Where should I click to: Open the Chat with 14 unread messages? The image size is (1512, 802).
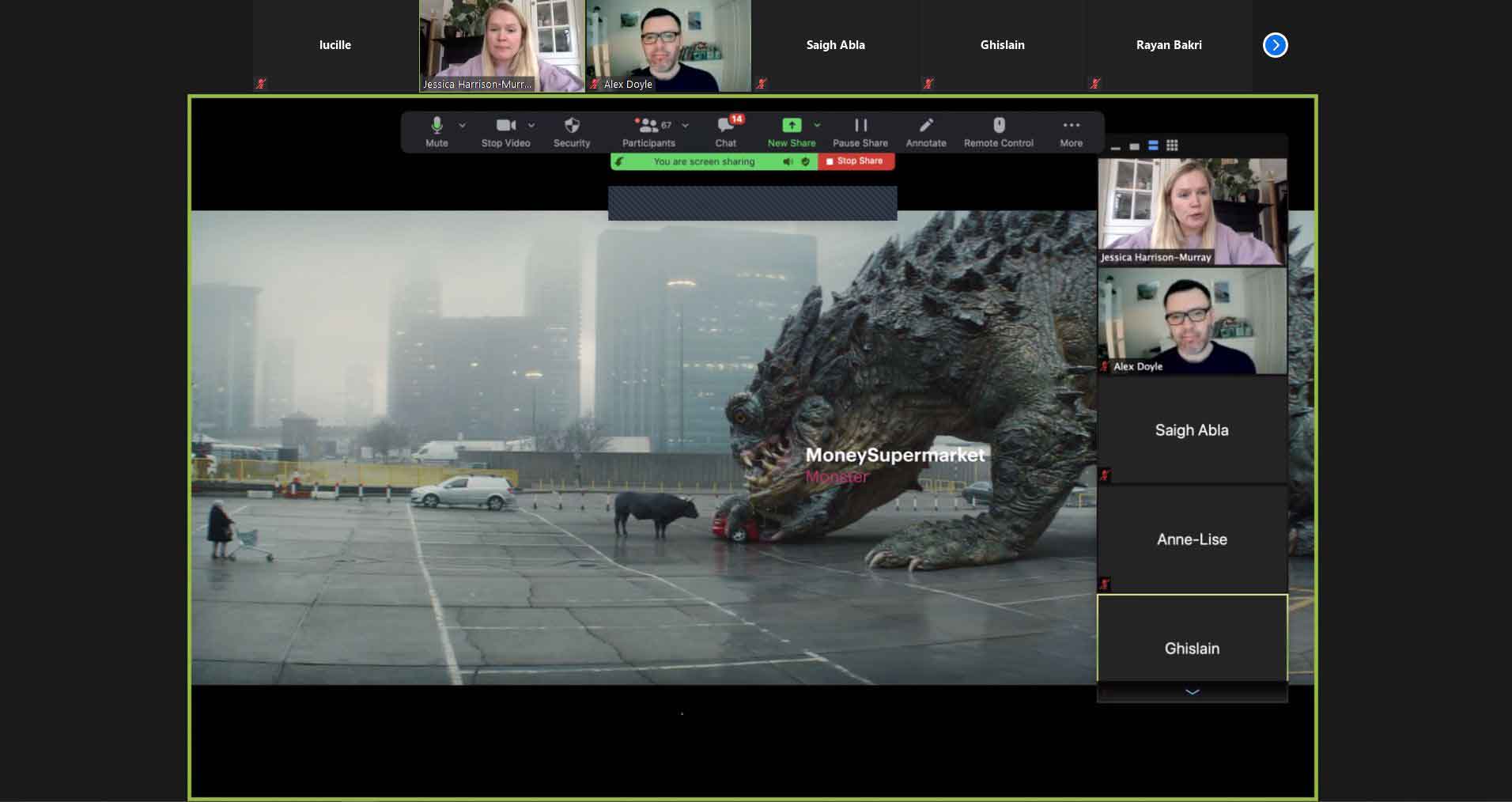(726, 132)
